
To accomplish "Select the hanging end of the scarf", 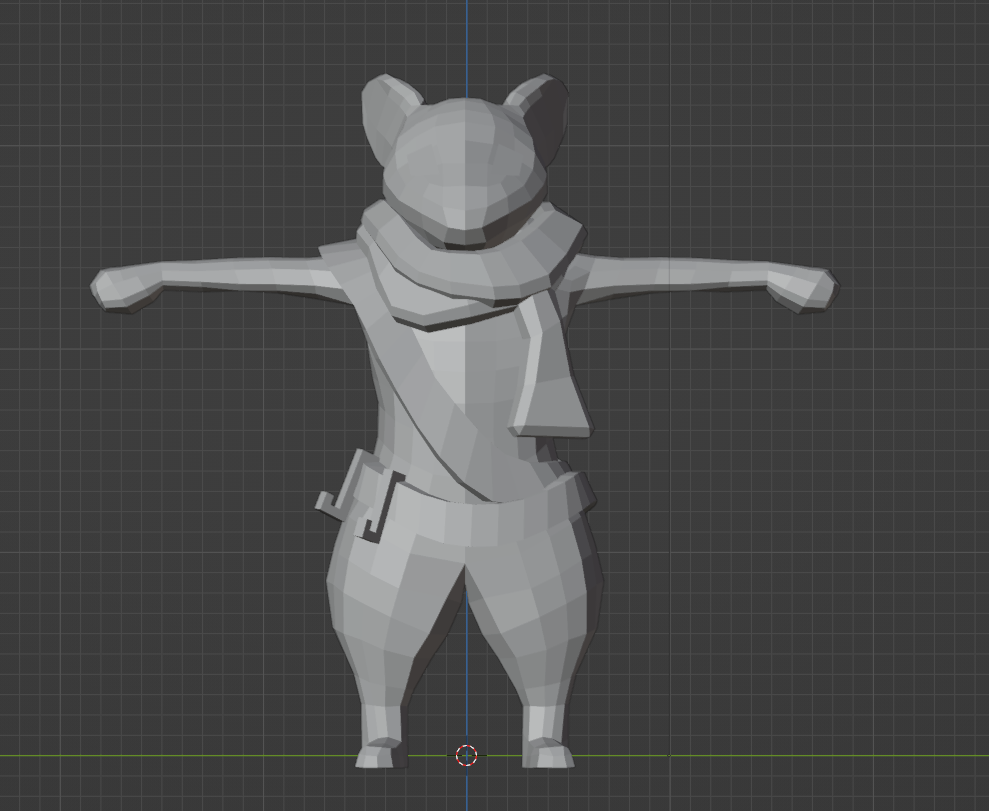I will (x=547, y=380).
